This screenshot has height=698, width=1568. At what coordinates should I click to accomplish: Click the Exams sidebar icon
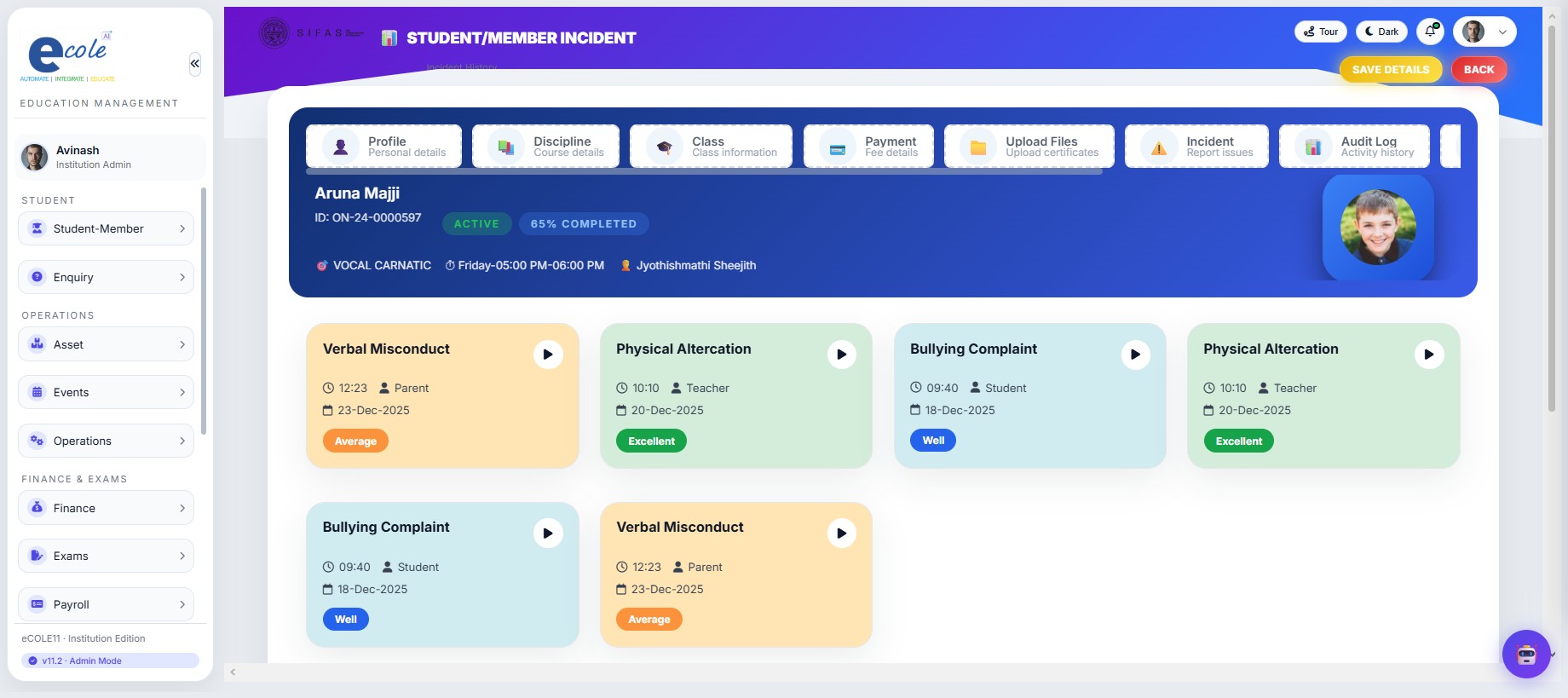pos(37,556)
